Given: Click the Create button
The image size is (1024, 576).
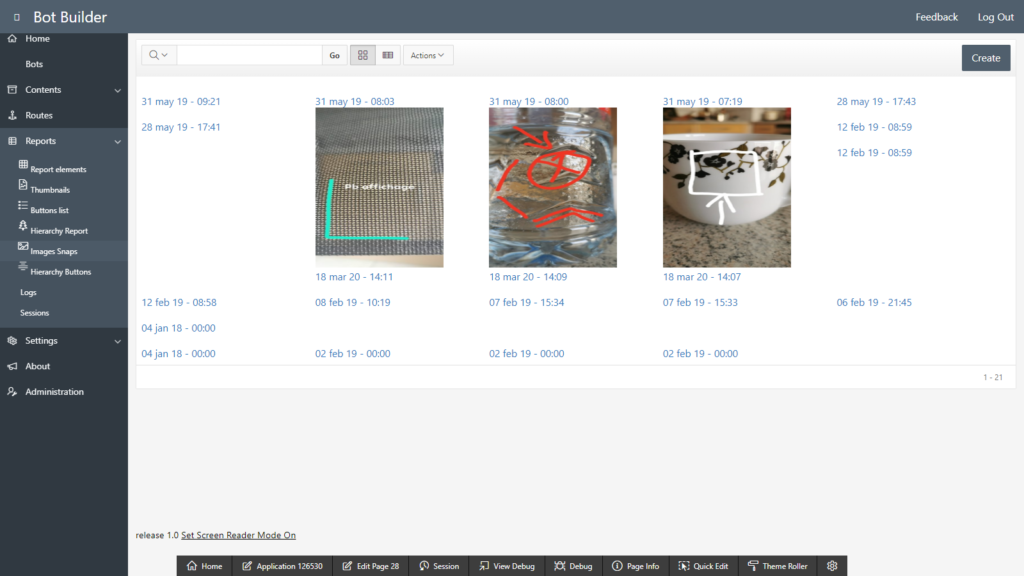Looking at the screenshot, I should pyautogui.click(x=985, y=58).
